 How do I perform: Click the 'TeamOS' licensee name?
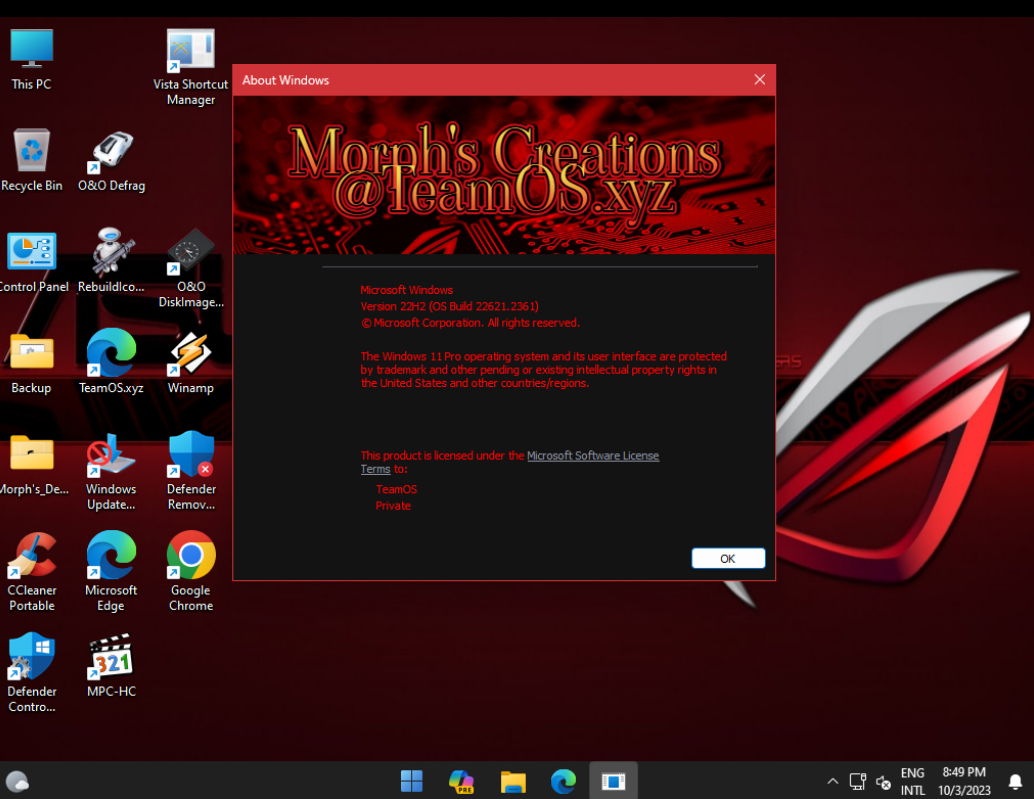click(x=396, y=489)
